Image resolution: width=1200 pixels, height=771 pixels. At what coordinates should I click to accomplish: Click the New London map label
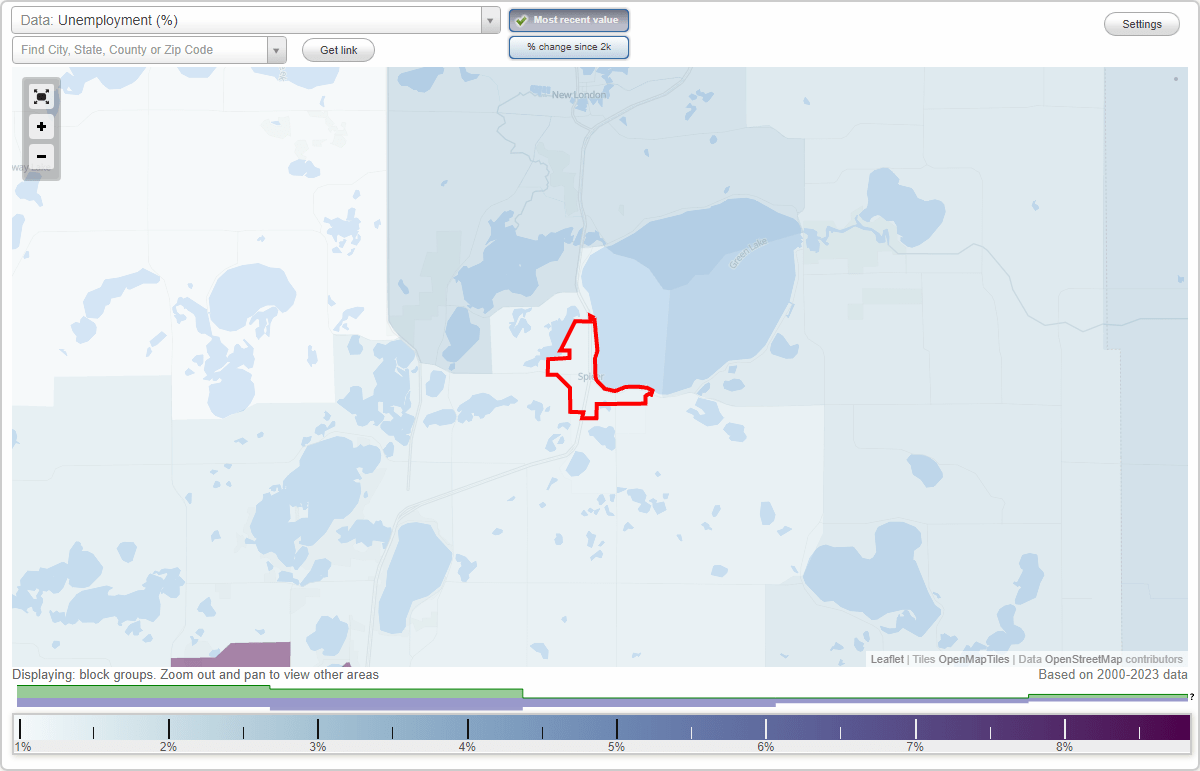pos(579,95)
